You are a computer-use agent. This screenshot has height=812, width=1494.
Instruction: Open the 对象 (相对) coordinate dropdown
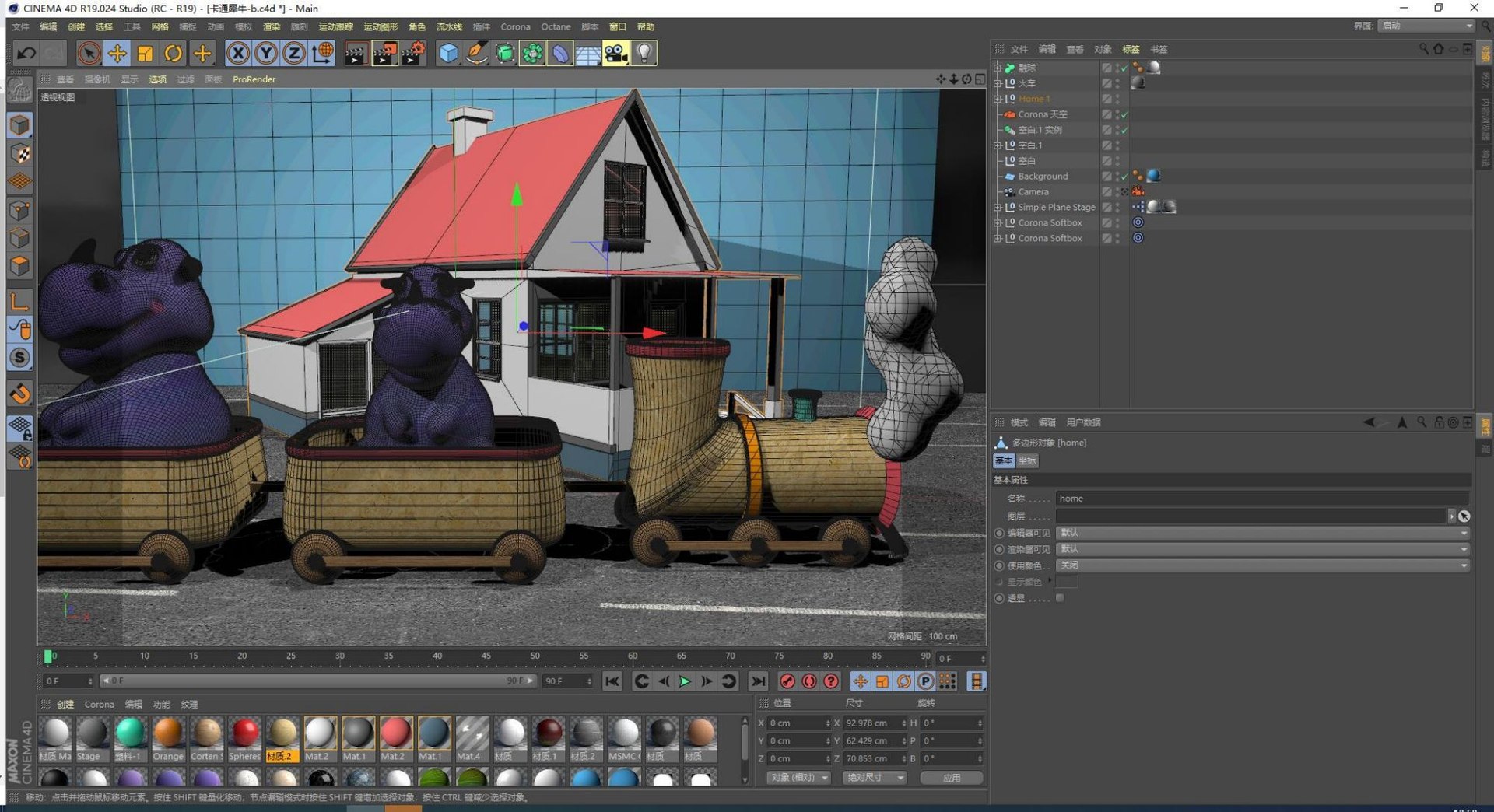[799, 778]
